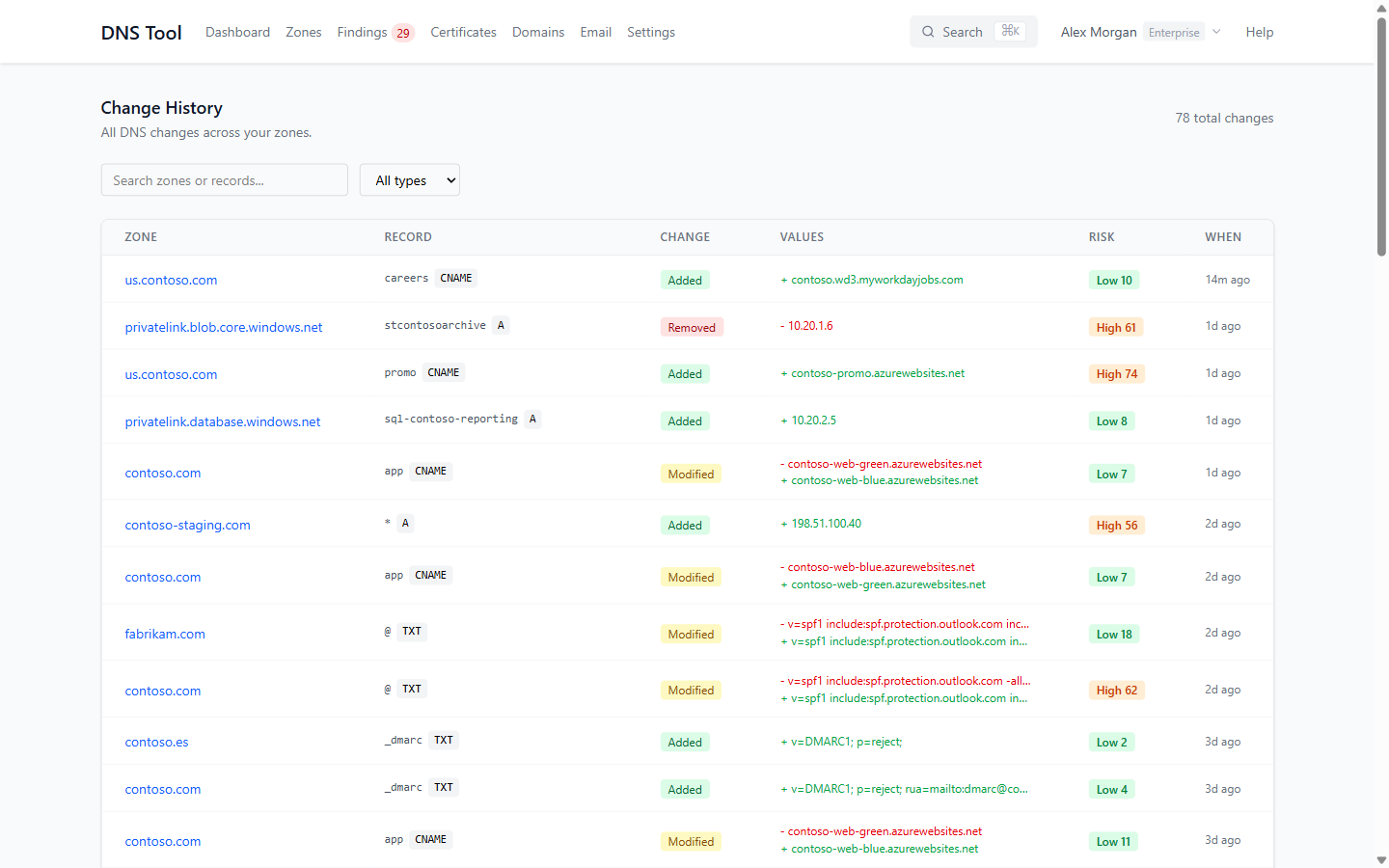Screen dimensions: 1389x868
Task: Click the Removed change badge
Action: (x=692, y=327)
